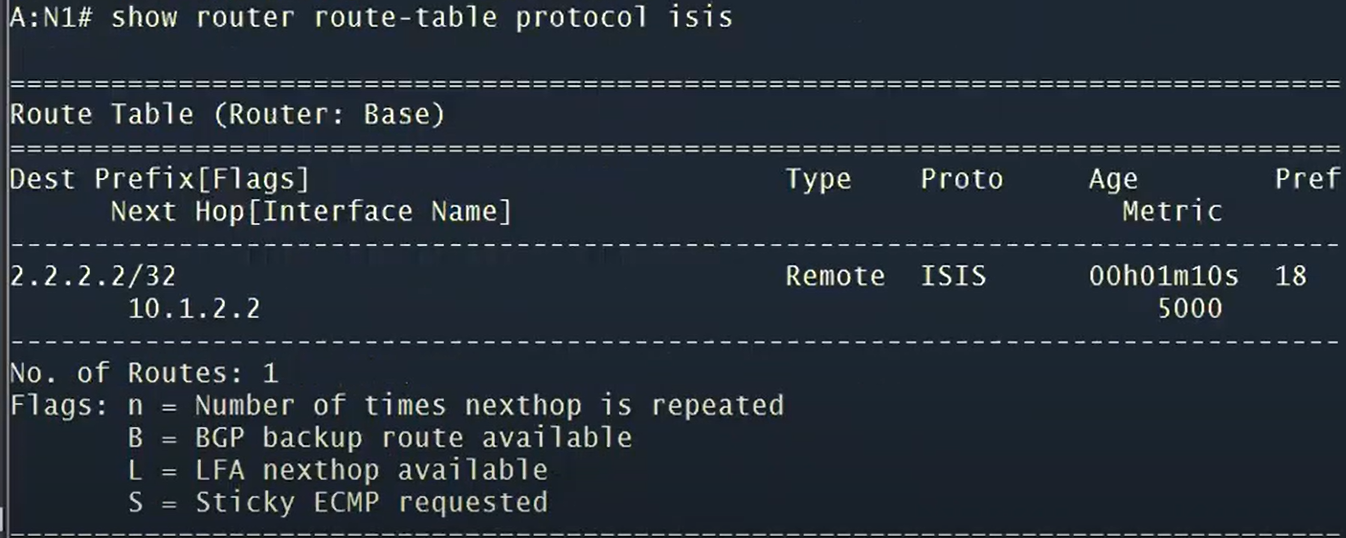1346x538 pixels.
Task: Click the 'Next Hop[Interface Name]' header
Action: coord(311,211)
